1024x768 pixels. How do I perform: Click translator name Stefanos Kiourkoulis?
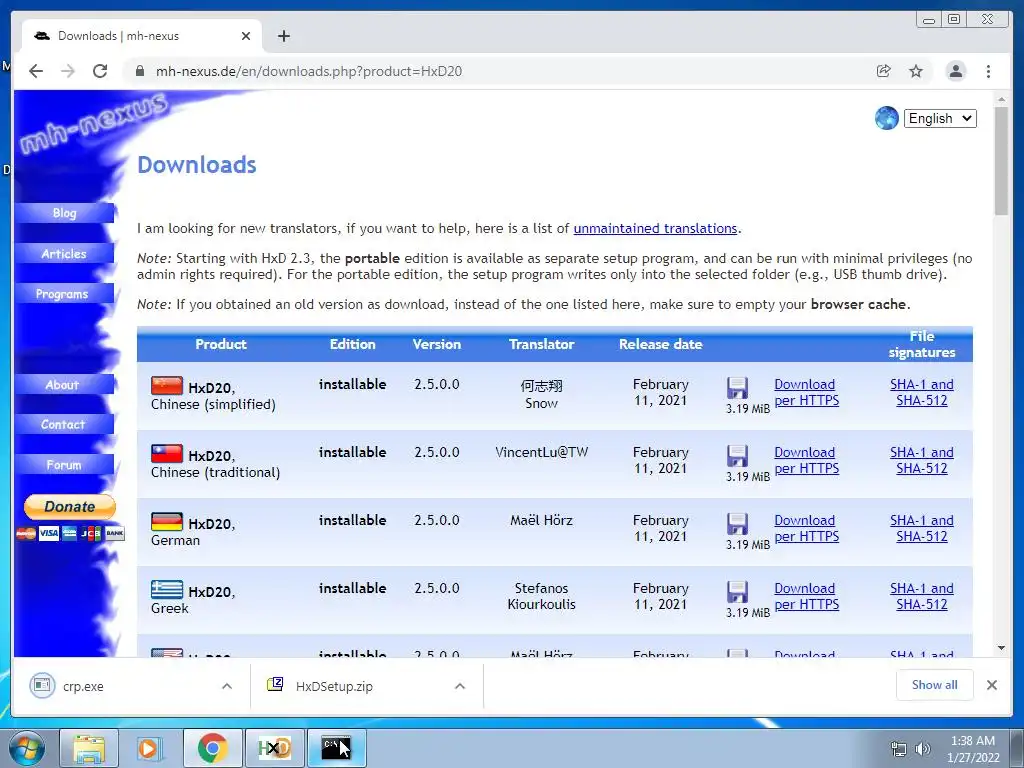click(x=541, y=596)
